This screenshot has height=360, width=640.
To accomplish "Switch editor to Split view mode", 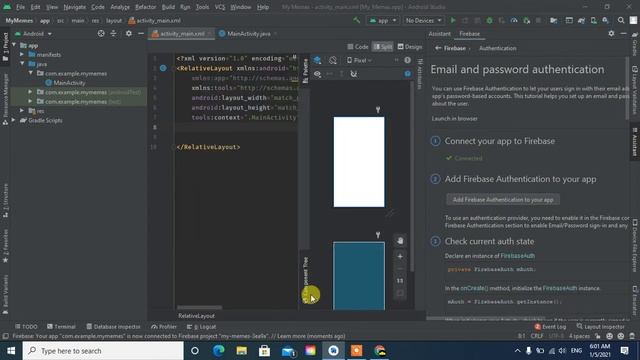I will (382, 47).
